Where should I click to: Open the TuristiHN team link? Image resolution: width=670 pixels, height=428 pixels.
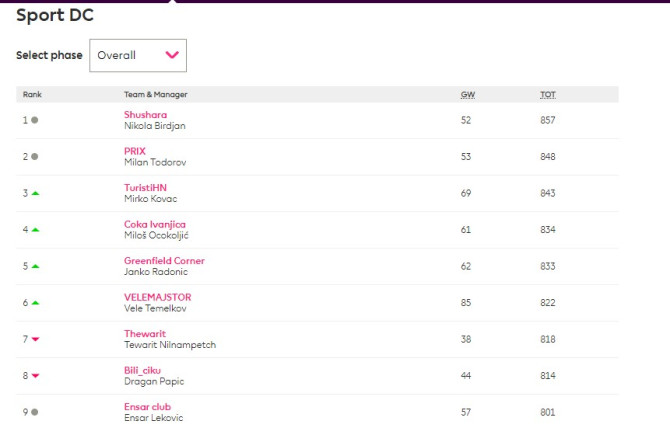[146, 187]
